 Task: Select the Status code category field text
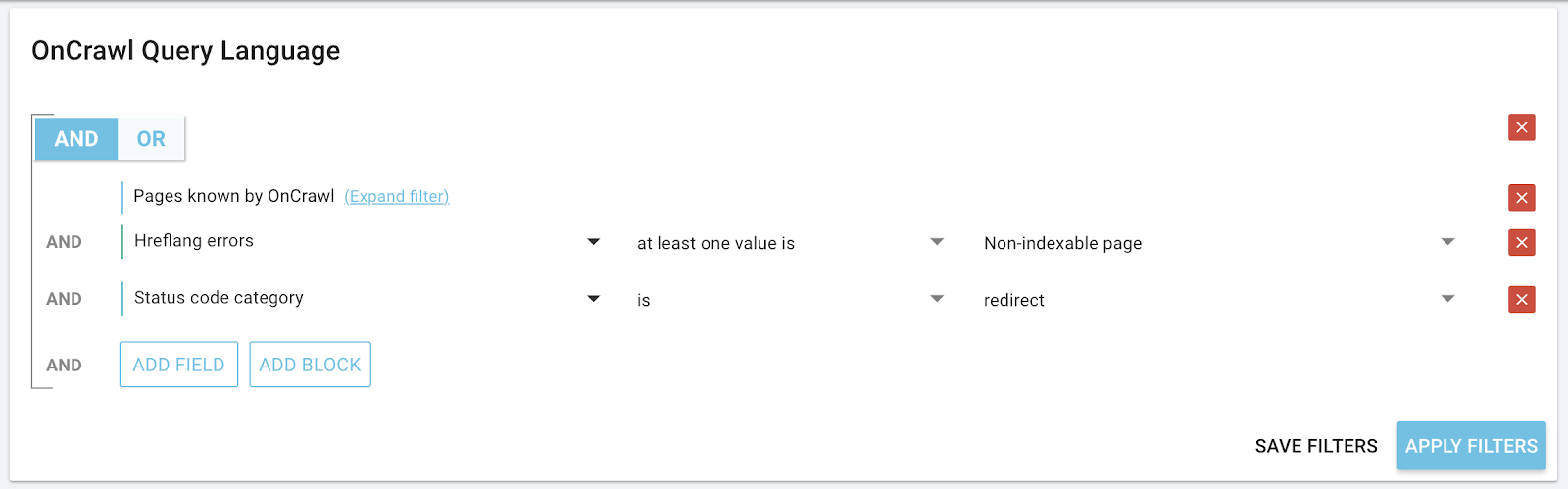click(219, 298)
